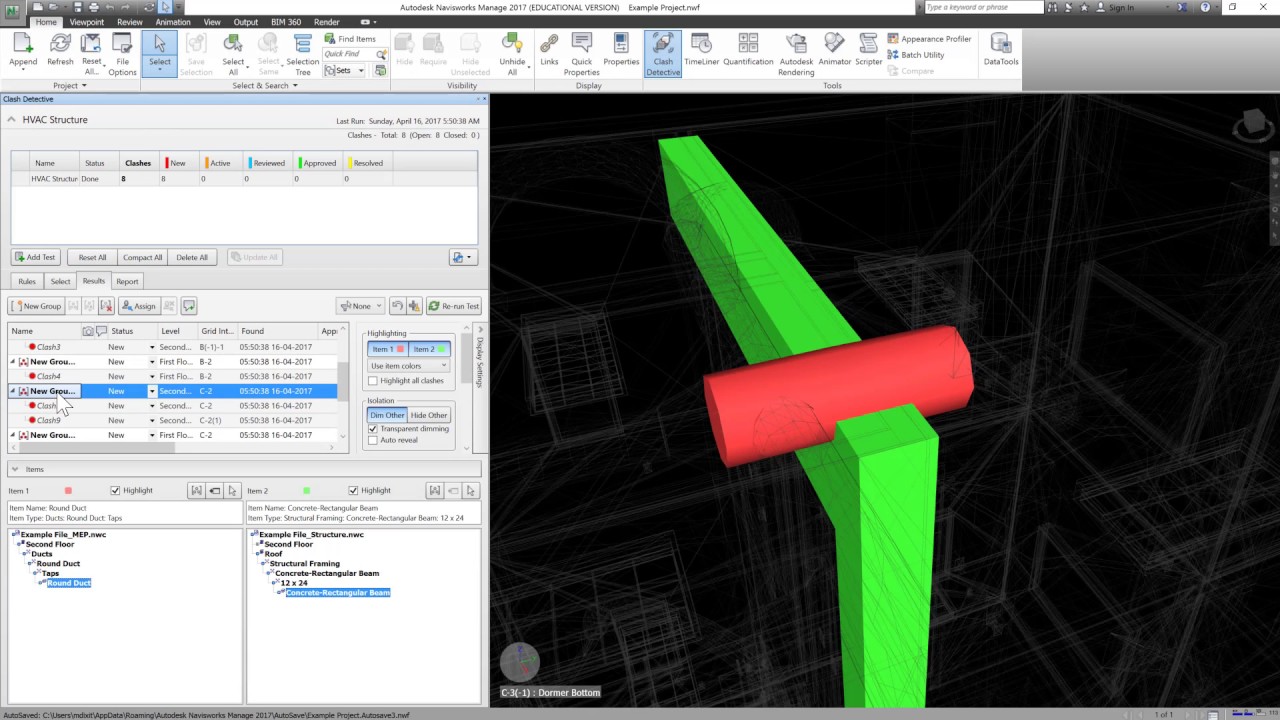Open the Sets dropdown in ribbon
This screenshot has height=720, width=1280.
point(346,71)
